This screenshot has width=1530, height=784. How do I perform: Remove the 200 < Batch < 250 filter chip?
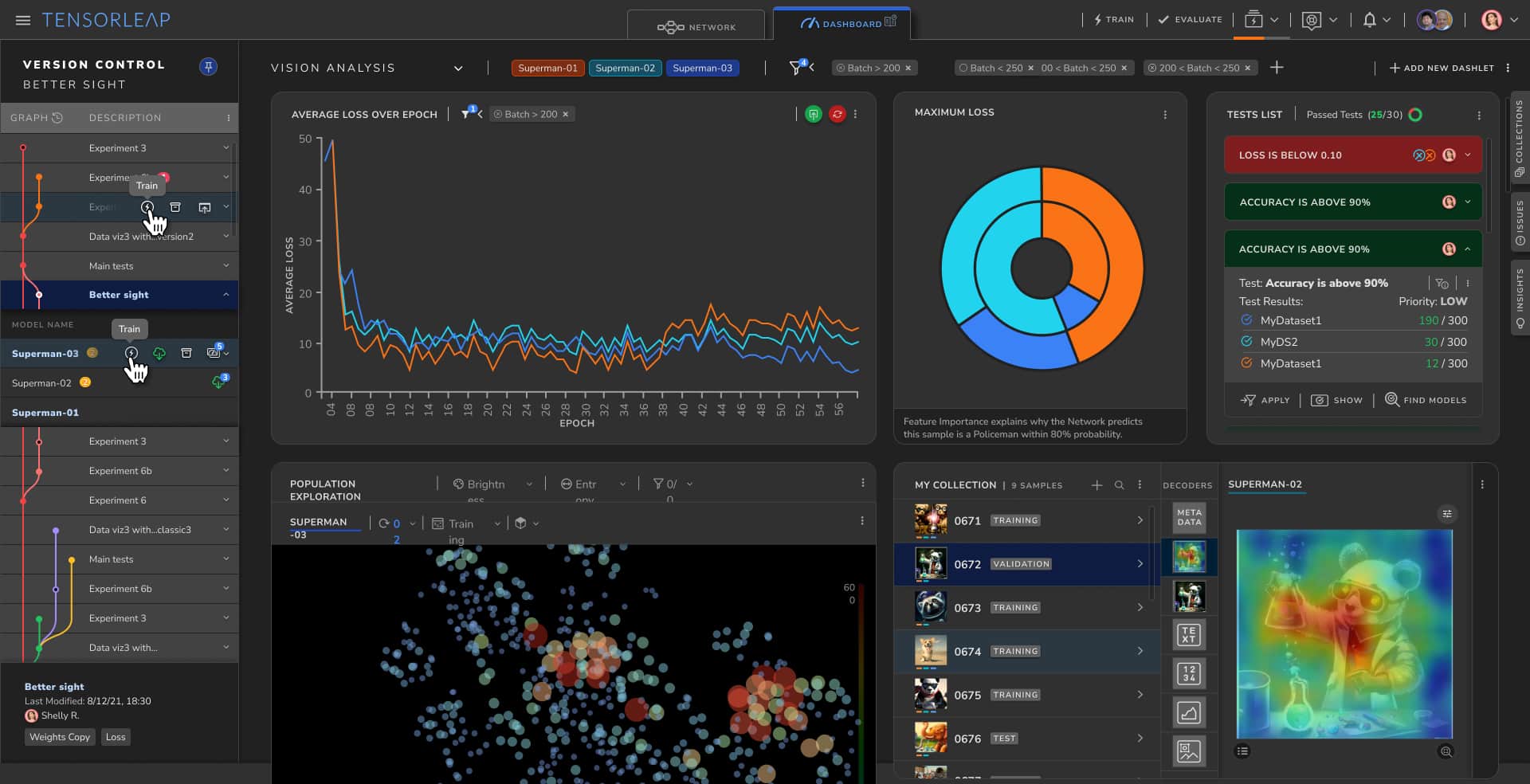pos(1248,69)
